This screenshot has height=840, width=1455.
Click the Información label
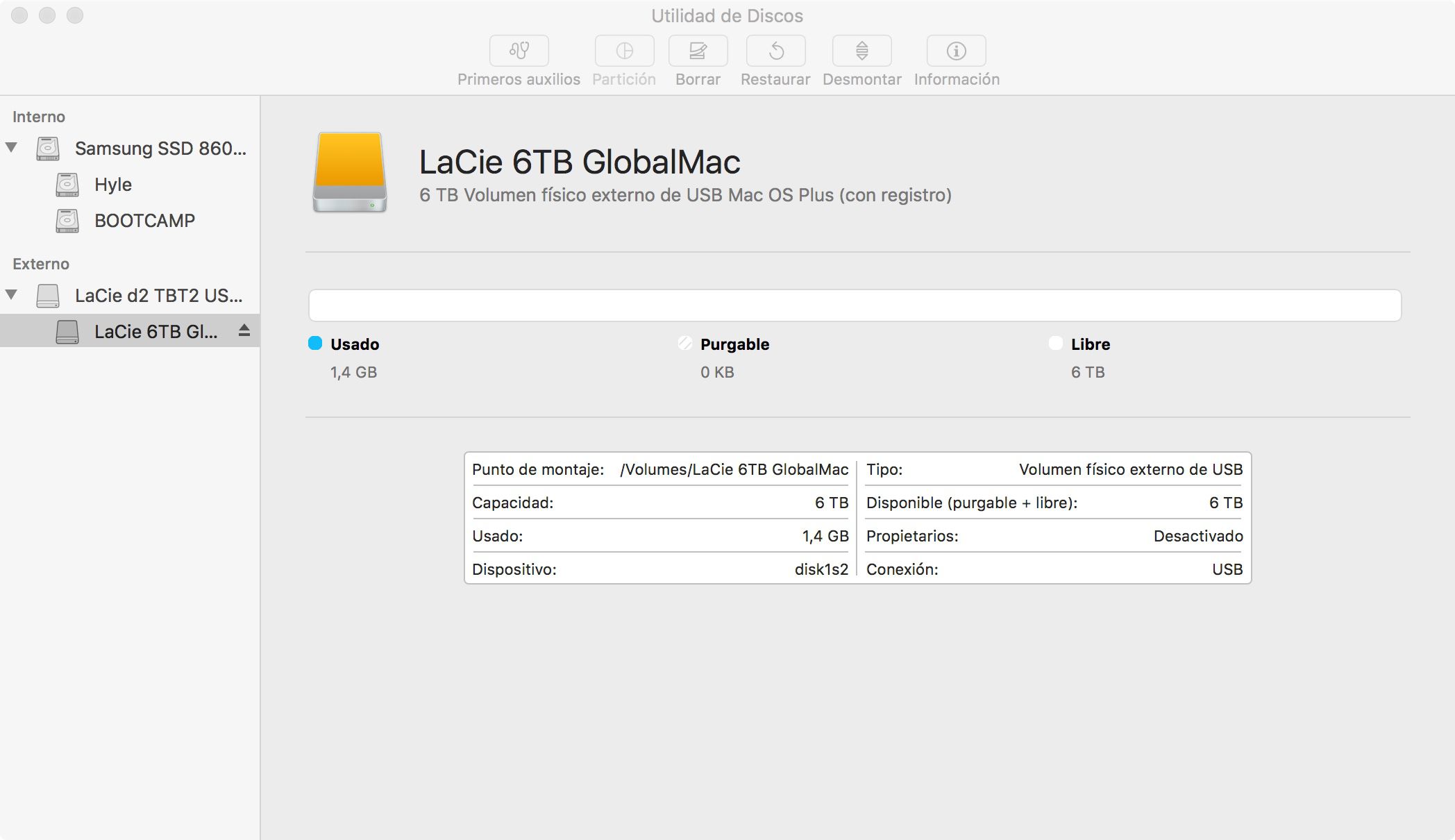pyautogui.click(x=957, y=79)
